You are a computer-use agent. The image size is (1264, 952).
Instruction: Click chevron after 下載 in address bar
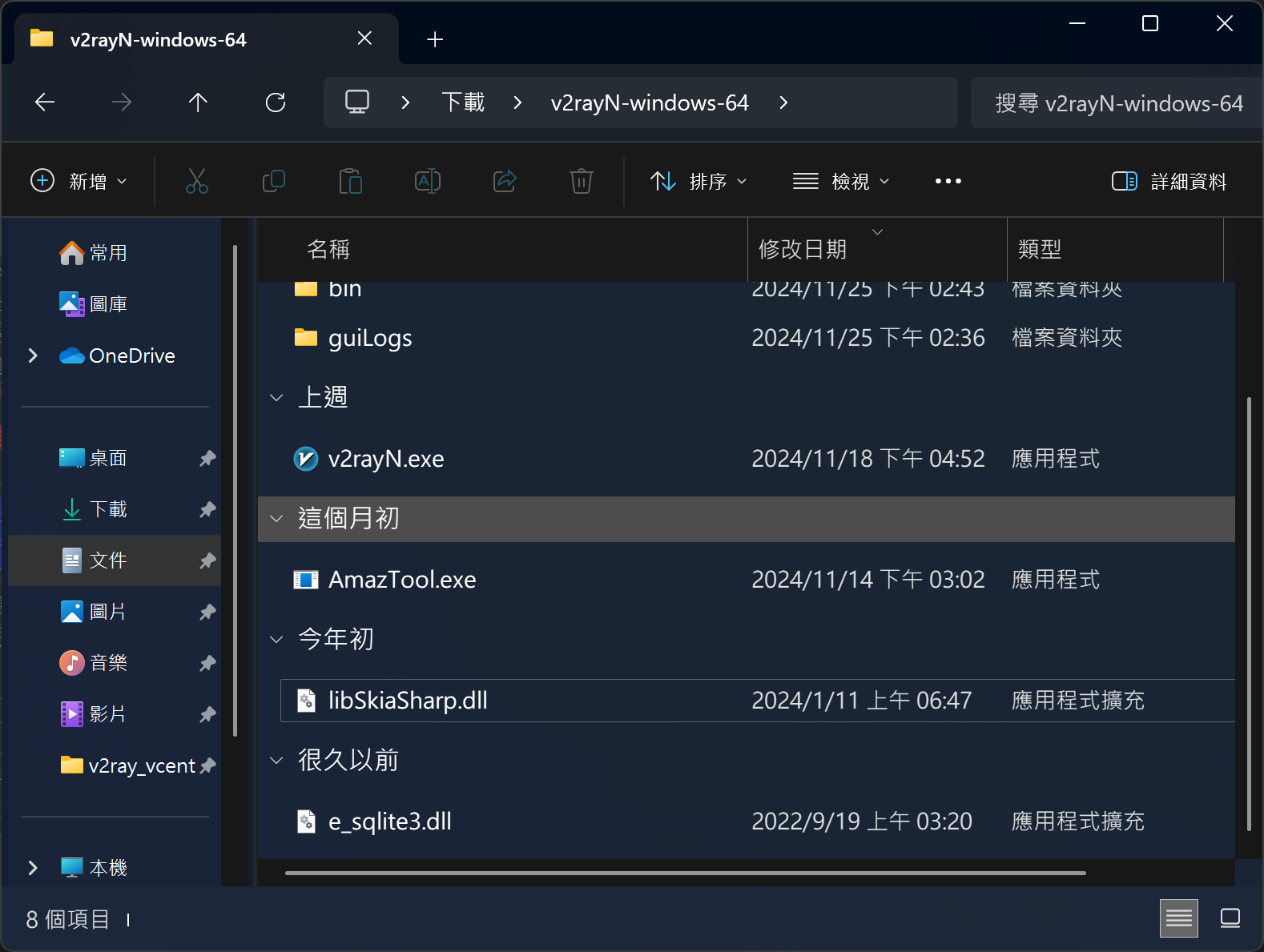tap(517, 102)
